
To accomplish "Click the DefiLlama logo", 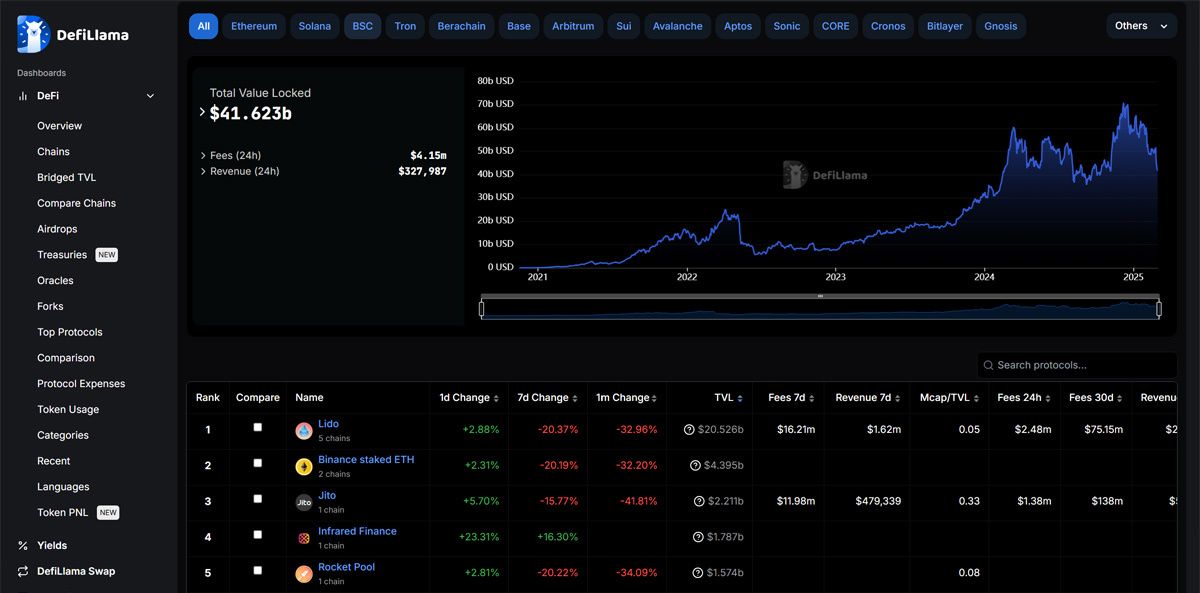I will (72, 34).
